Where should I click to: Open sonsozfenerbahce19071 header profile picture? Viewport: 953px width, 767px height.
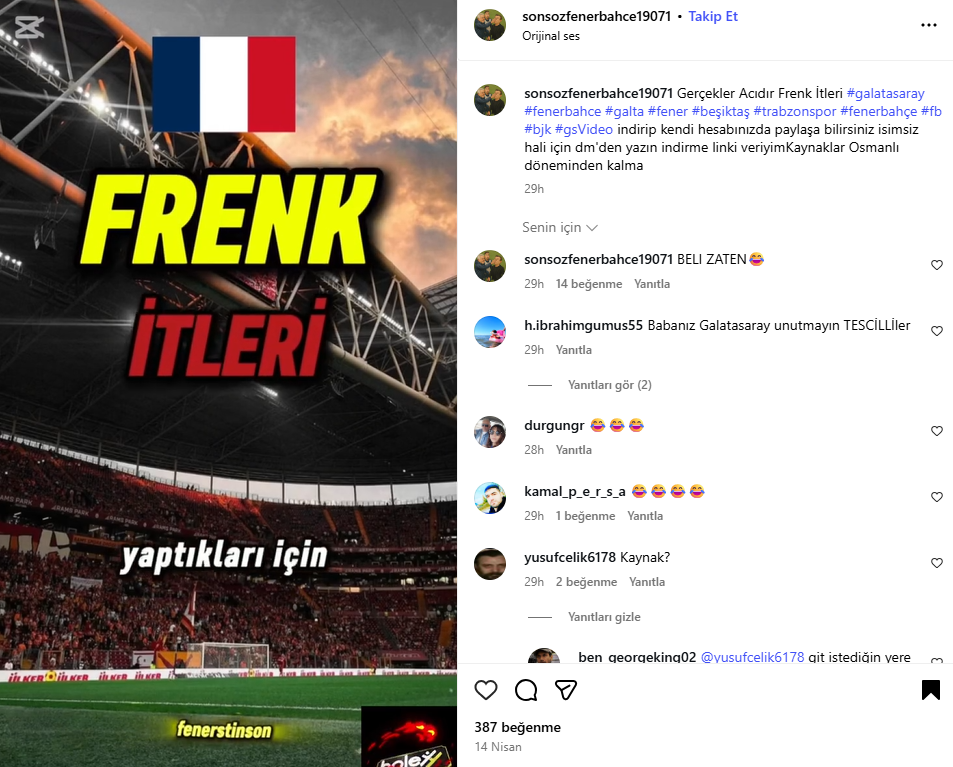click(490, 25)
